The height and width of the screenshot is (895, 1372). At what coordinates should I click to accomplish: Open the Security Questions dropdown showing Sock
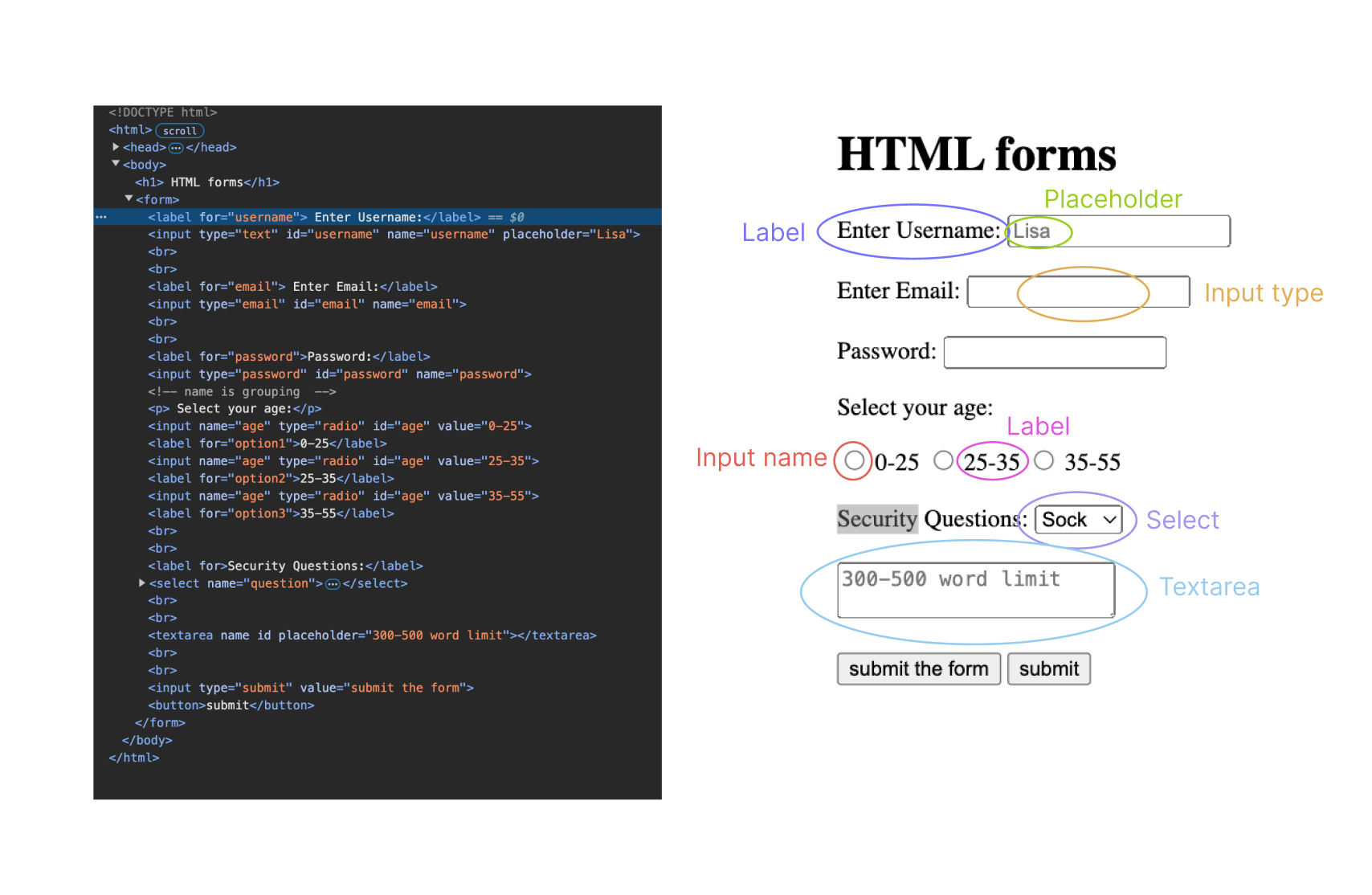click(1078, 520)
